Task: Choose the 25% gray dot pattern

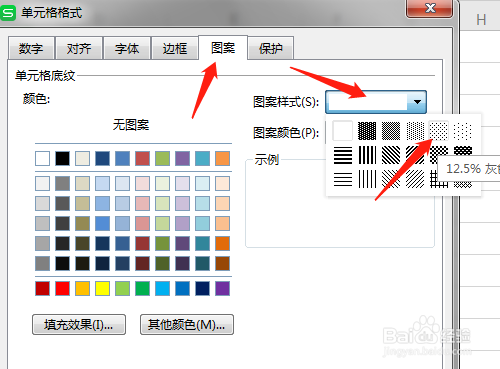Action: (415, 131)
